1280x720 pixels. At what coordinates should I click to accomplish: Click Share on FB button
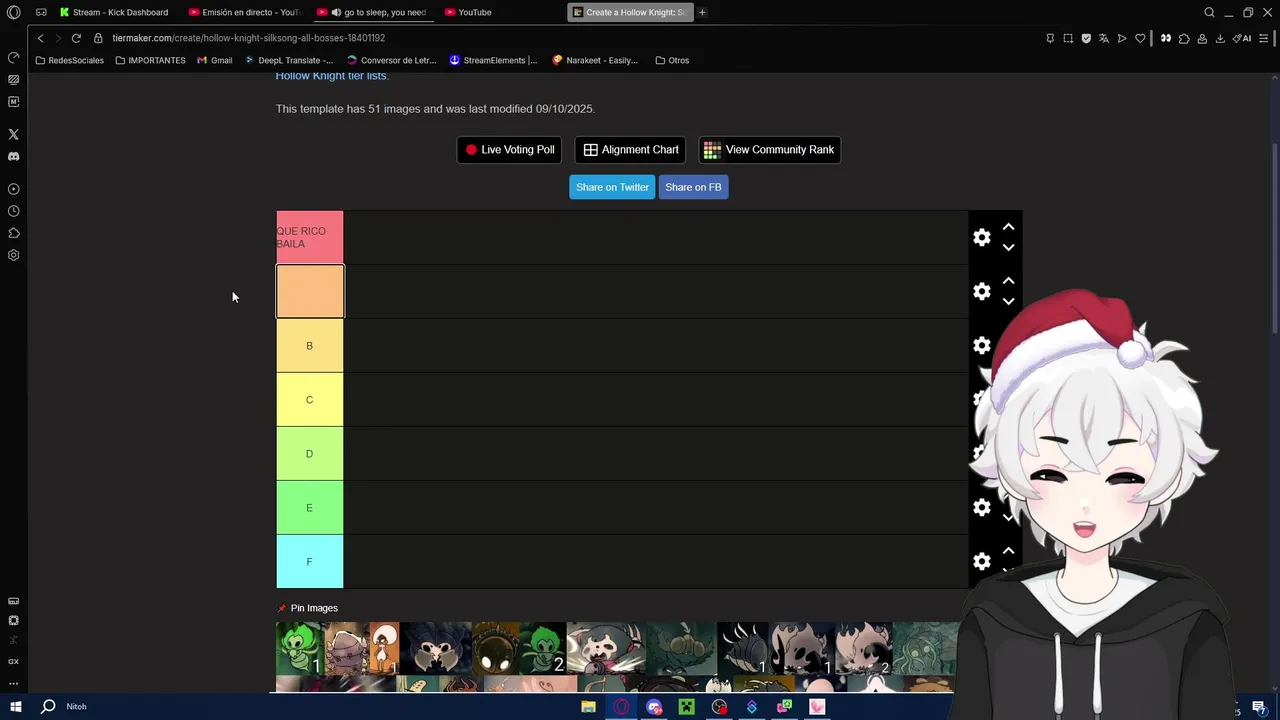pyautogui.click(x=693, y=187)
